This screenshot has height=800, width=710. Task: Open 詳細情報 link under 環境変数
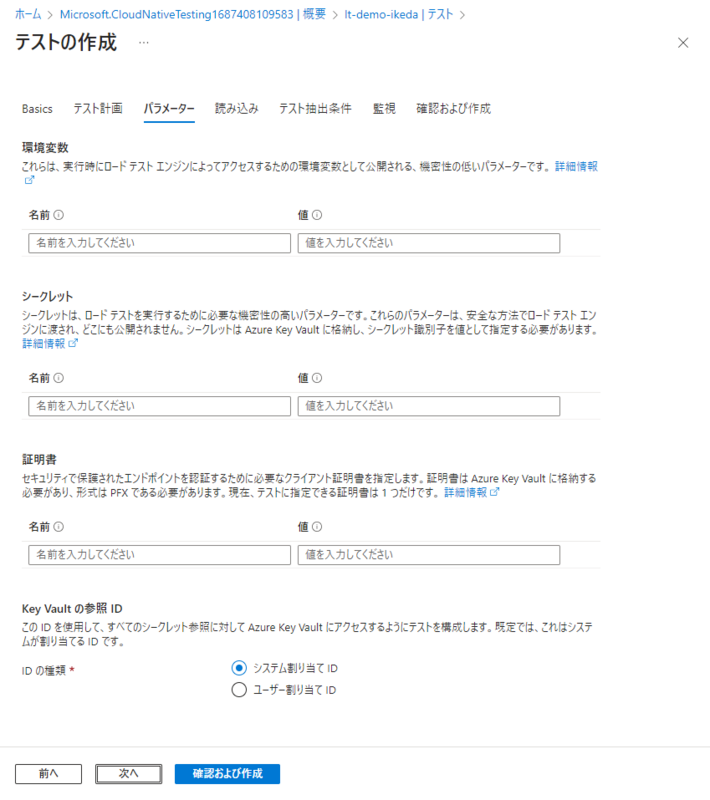(x=576, y=166)
